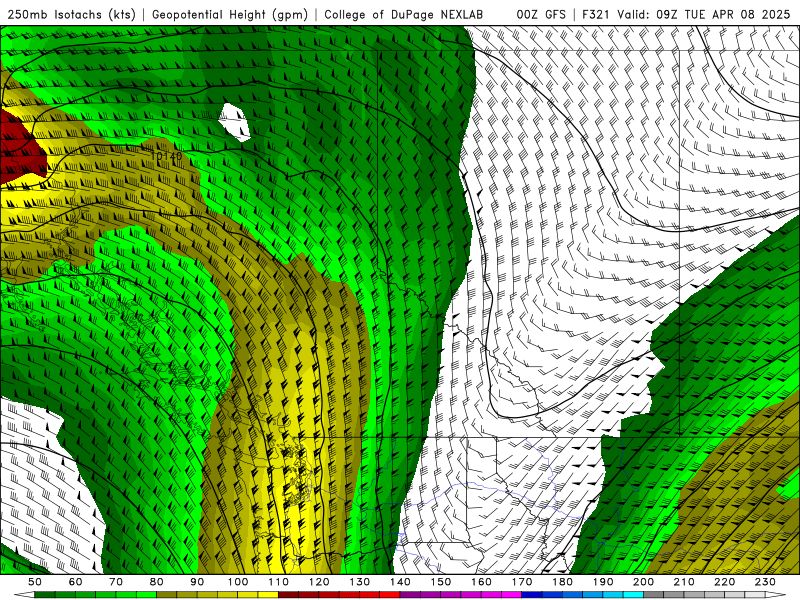Click the 160 value on the color scale
This screenshot has height=600, width=800.
(481, 582)
